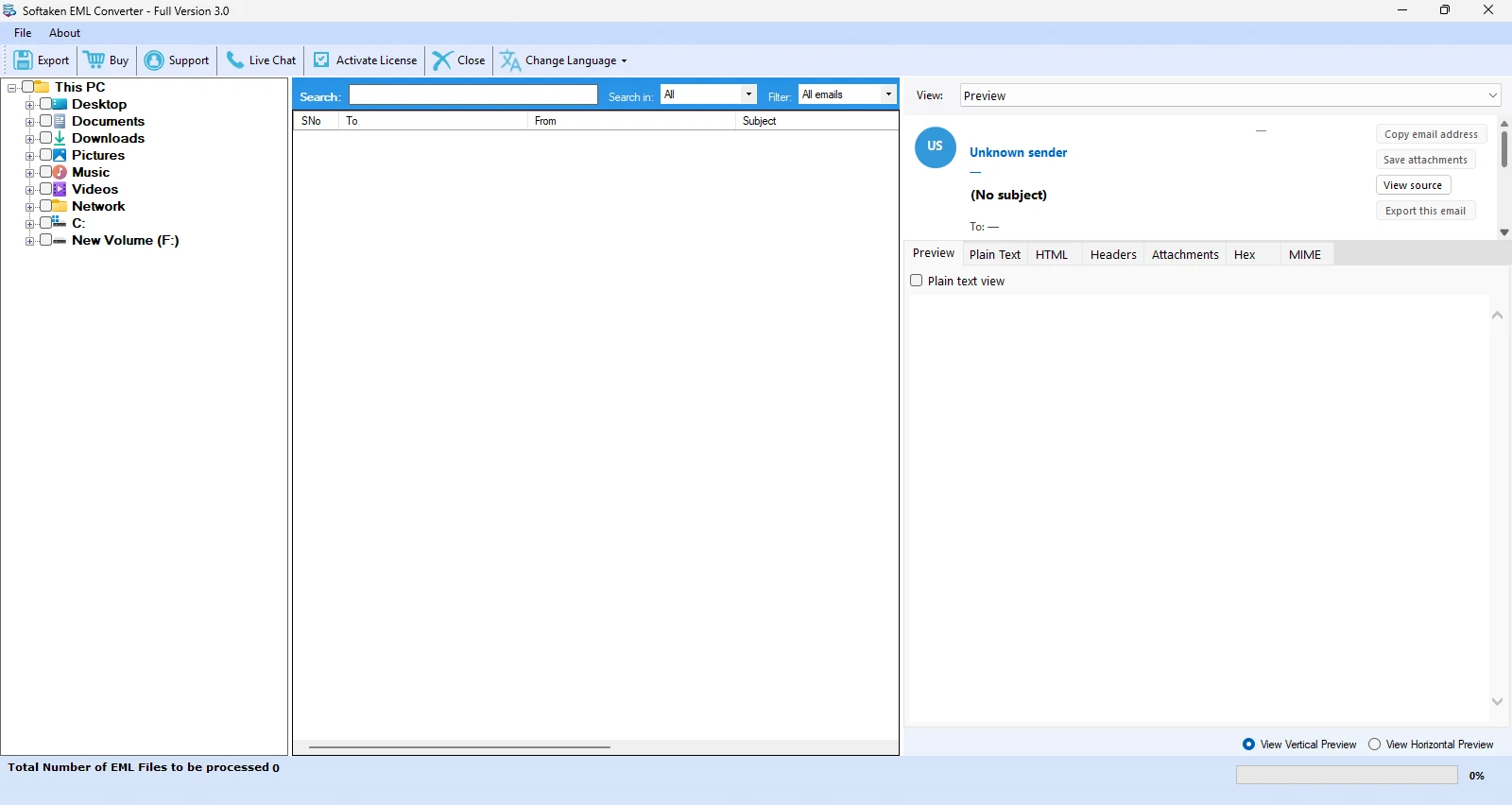The height and width of the screenshot is (805, 1512).
Task: Switch to the Headers tab
Action: 1113,254
